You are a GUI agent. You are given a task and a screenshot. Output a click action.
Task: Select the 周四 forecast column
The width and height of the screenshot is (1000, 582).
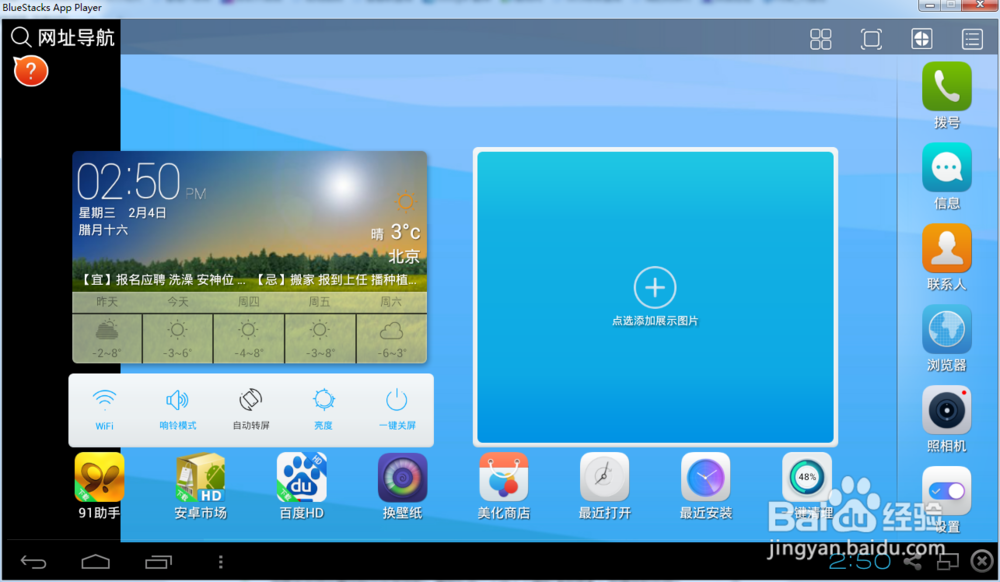(249, 328)
